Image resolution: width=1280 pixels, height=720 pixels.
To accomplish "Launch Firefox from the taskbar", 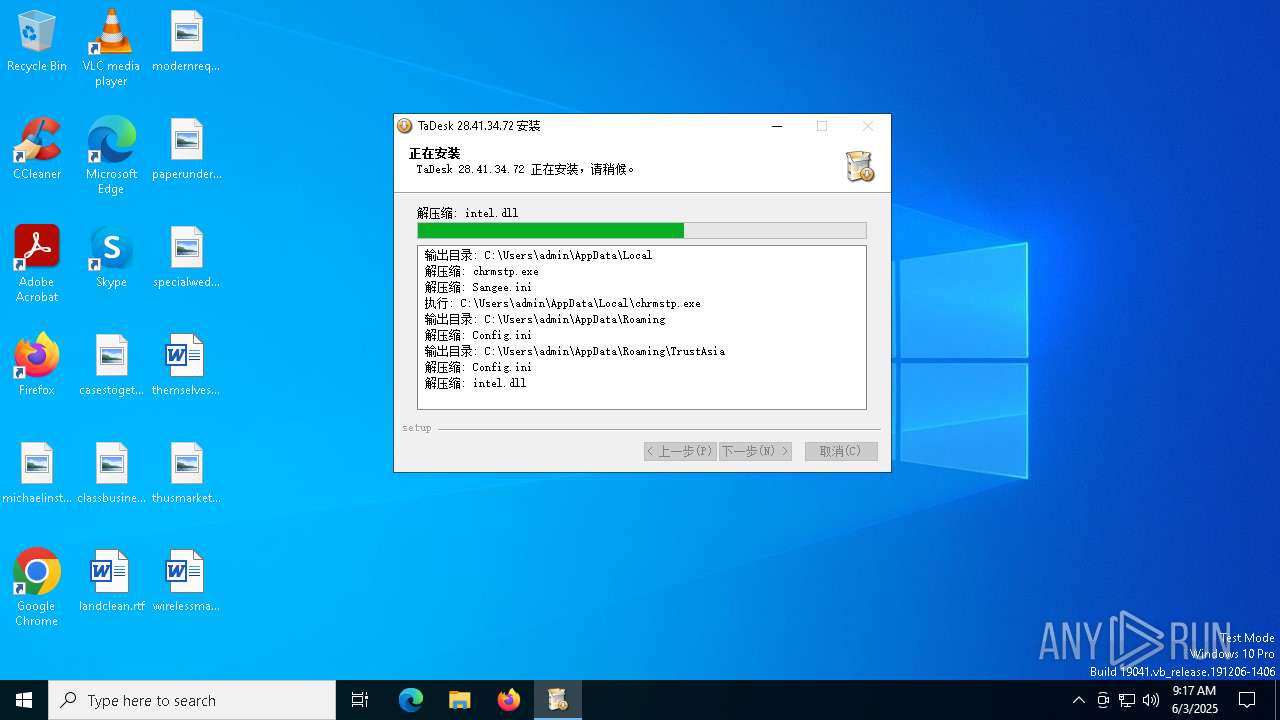I will [509, 700].
